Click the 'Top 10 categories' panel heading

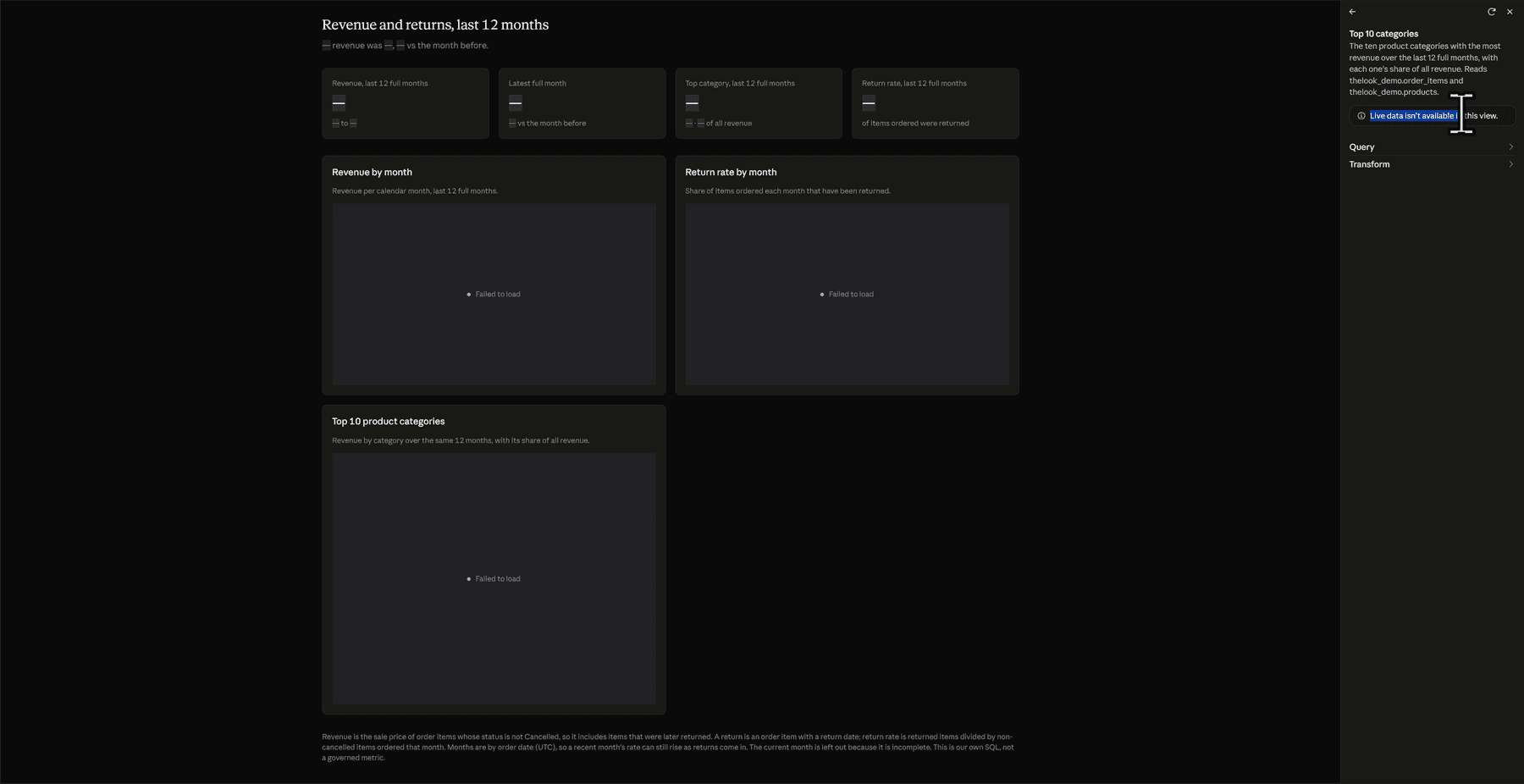1383,34
